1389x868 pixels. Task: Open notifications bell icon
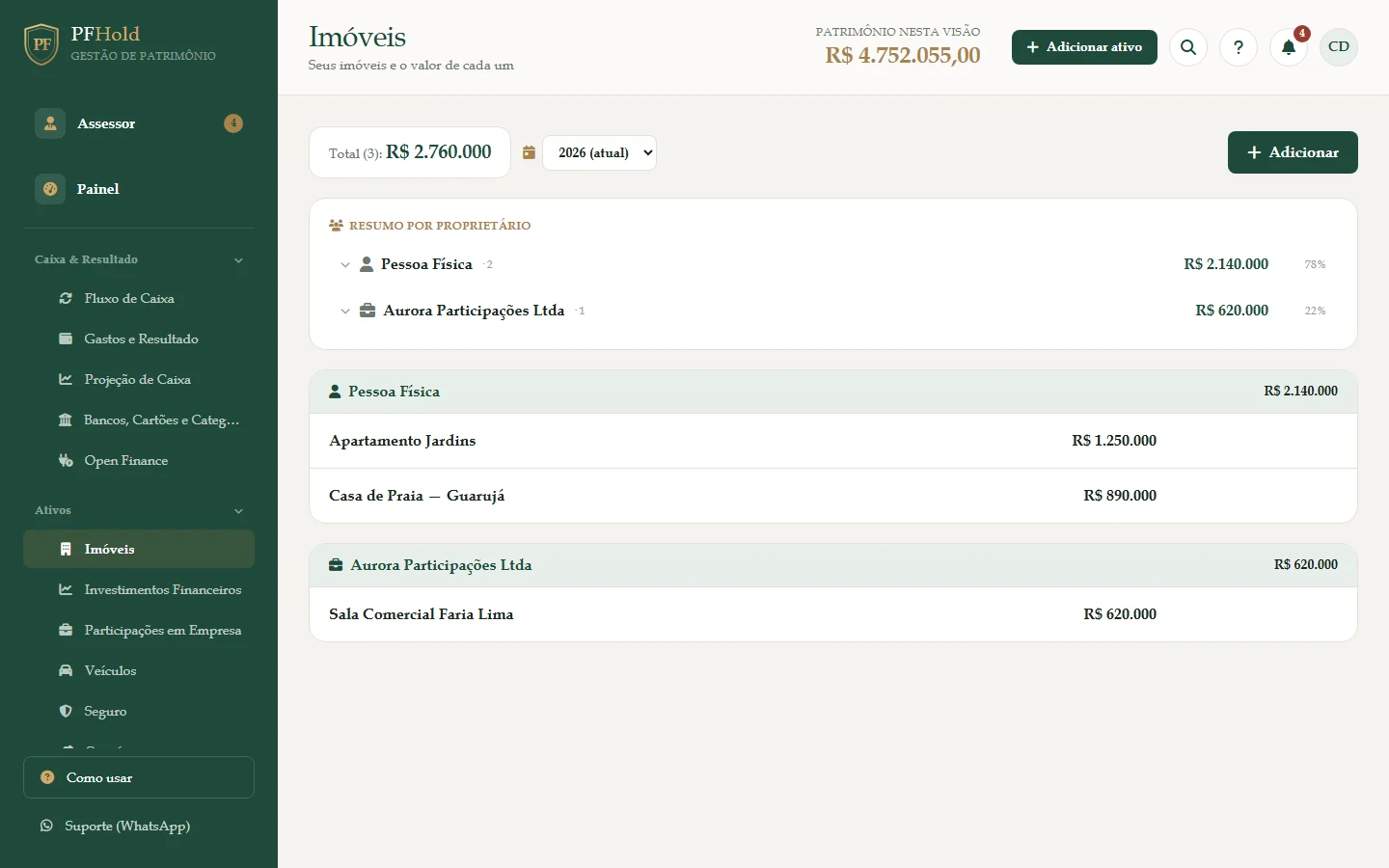[1289, 47]
